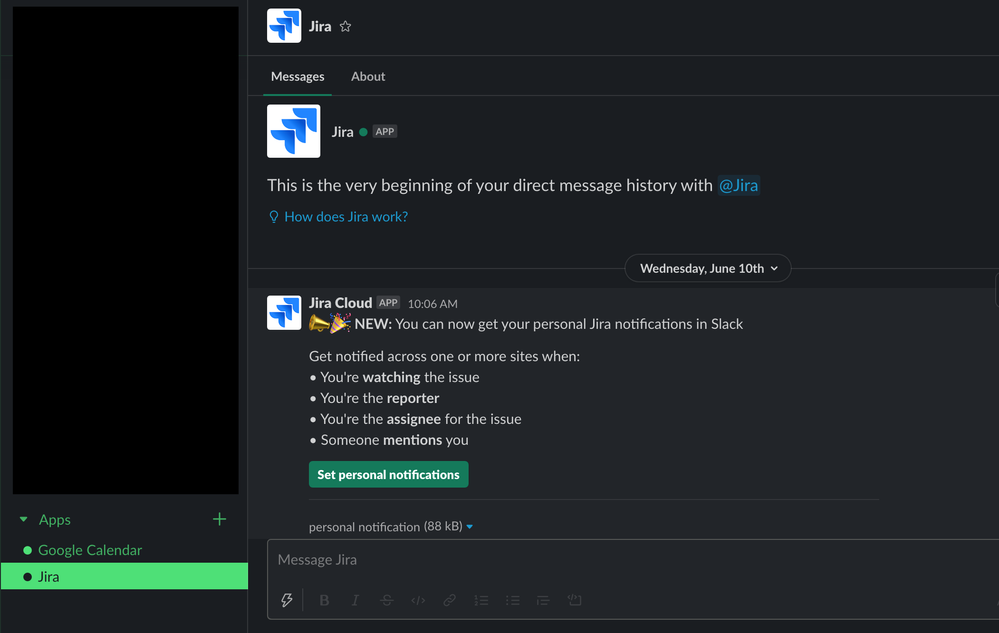Collapse the Apps section
This screenshot has height=633, width=999.
(24, 520)
